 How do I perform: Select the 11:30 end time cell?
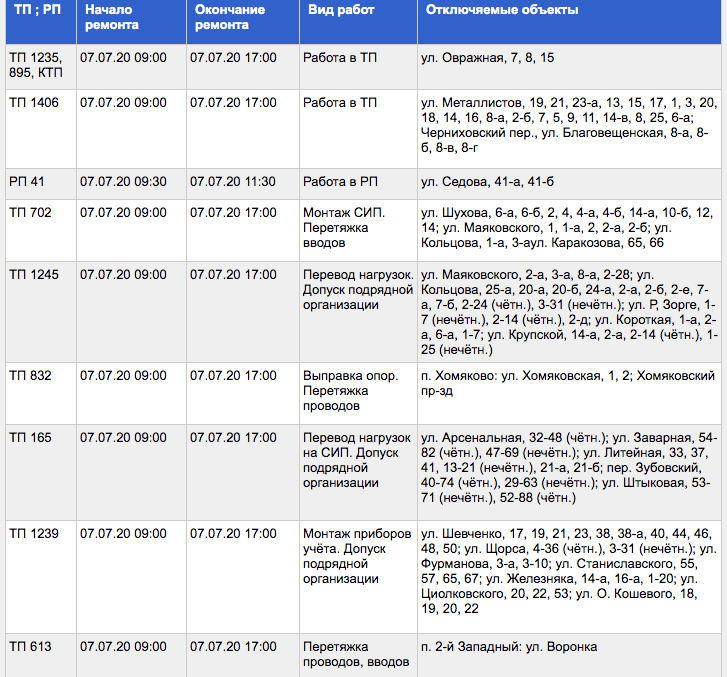click(x=233, y=181)
